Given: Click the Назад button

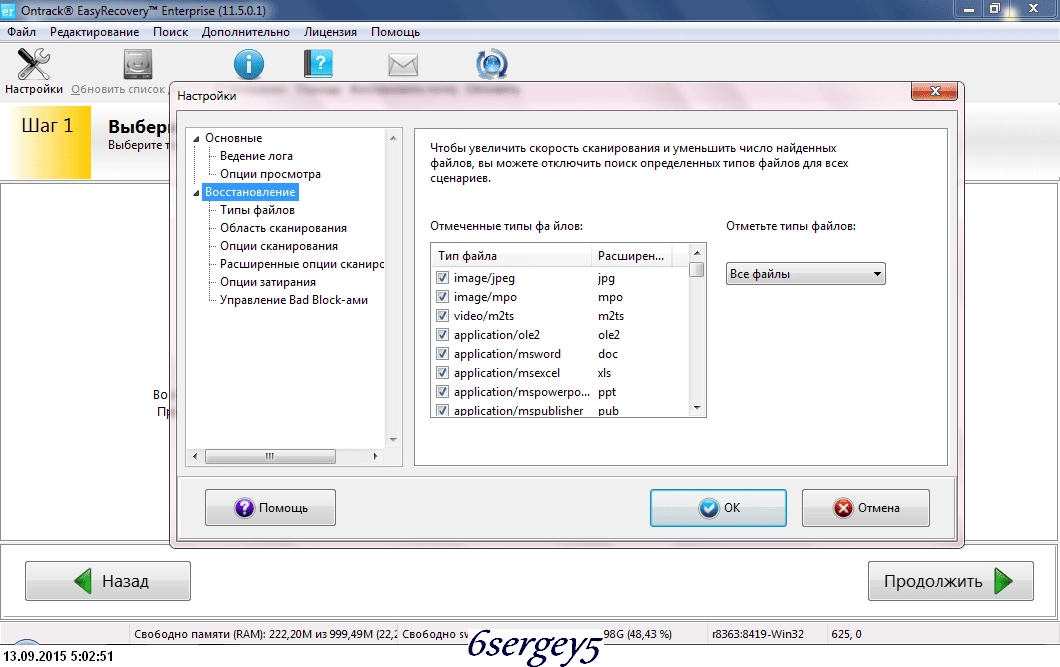Looking at the screenshot, I should [x=108, y=581].
